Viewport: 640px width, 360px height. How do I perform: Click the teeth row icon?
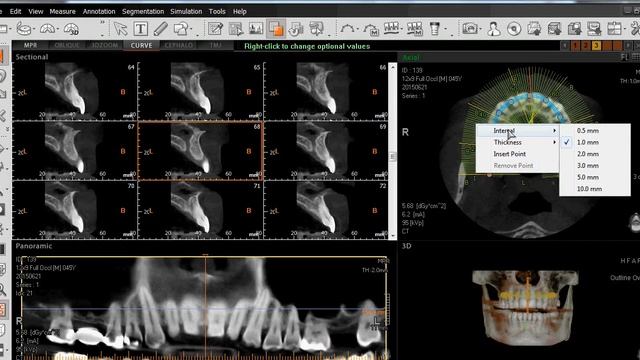391,29
